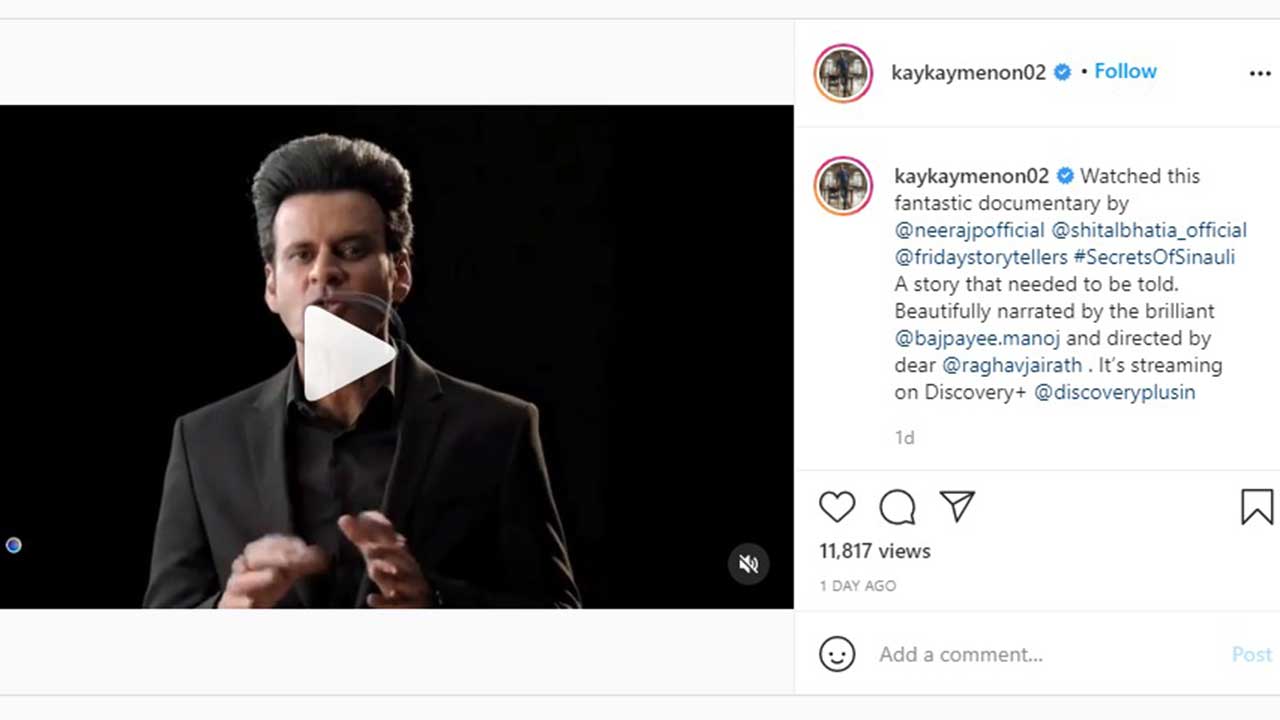The width and height of the screenshot is (1280, 720).
Task: Like the post with the heart icon
Action: (837, 507)
